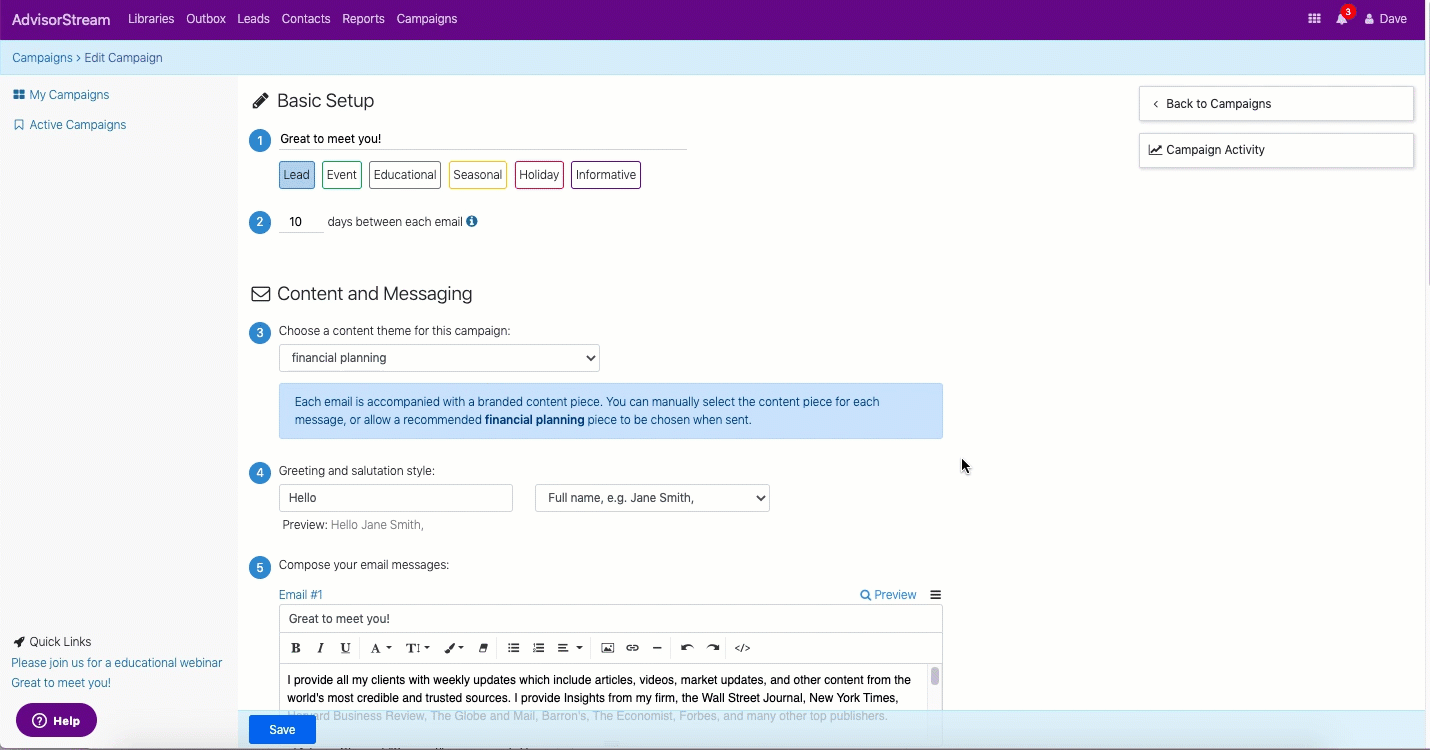Image resolution: width=1430 pixels, height=750 pixels.
Task: Open the Dave user menu
Action: click(x=1386, y=19)
